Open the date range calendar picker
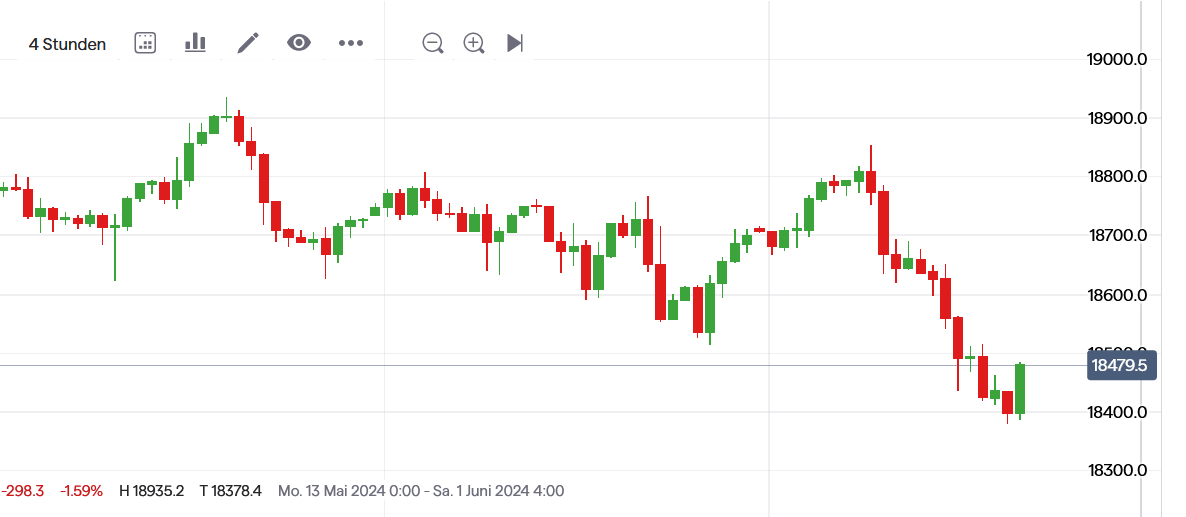This screenshot has height=517, width=1186. (x=145, y=43)
